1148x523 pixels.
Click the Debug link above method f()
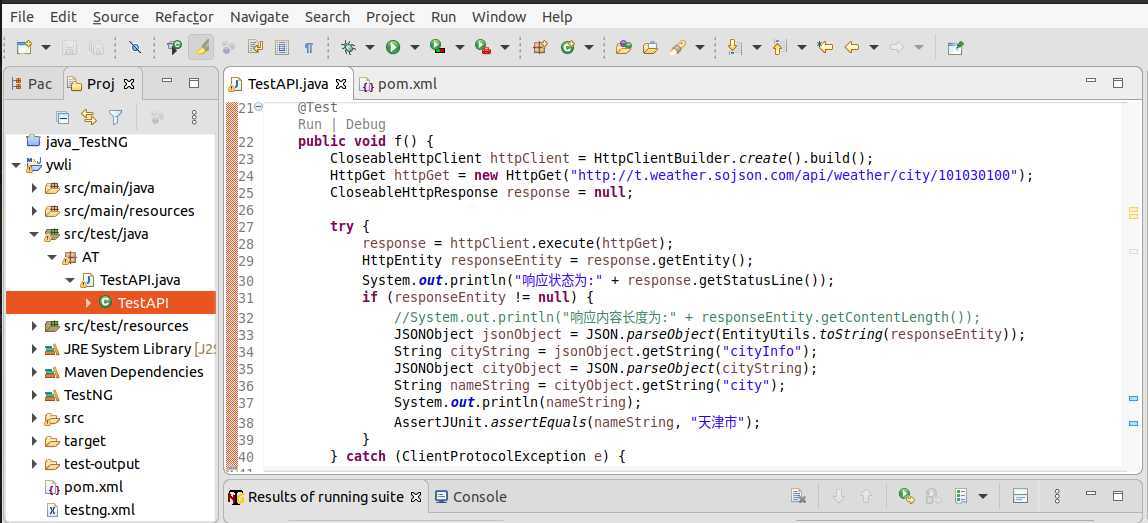click(365, 125)
